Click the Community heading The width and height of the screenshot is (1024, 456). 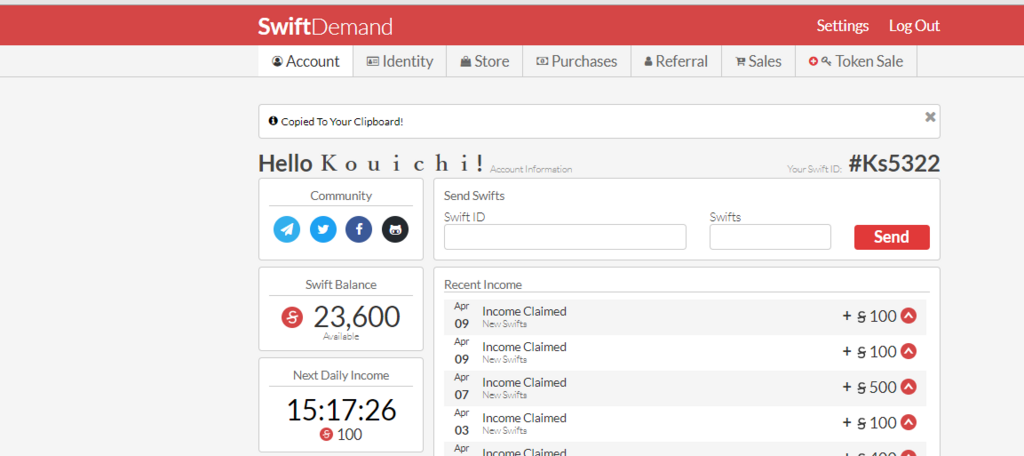(341, 195)
